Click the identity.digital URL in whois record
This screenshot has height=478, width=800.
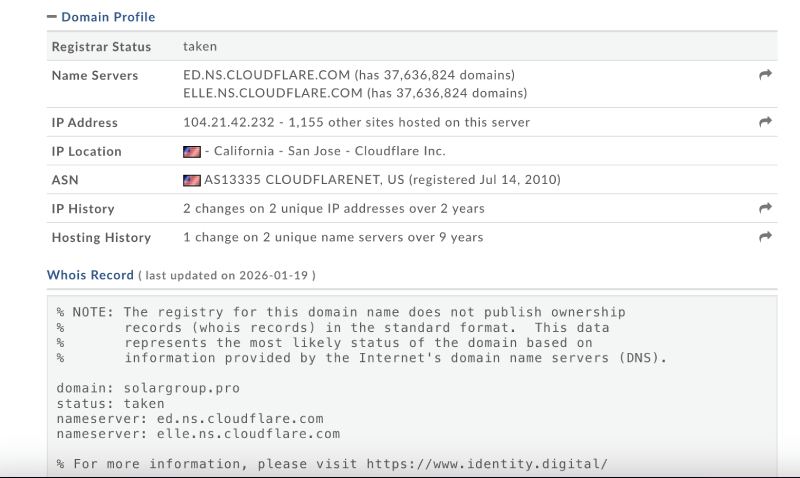[x=486, y=464]
